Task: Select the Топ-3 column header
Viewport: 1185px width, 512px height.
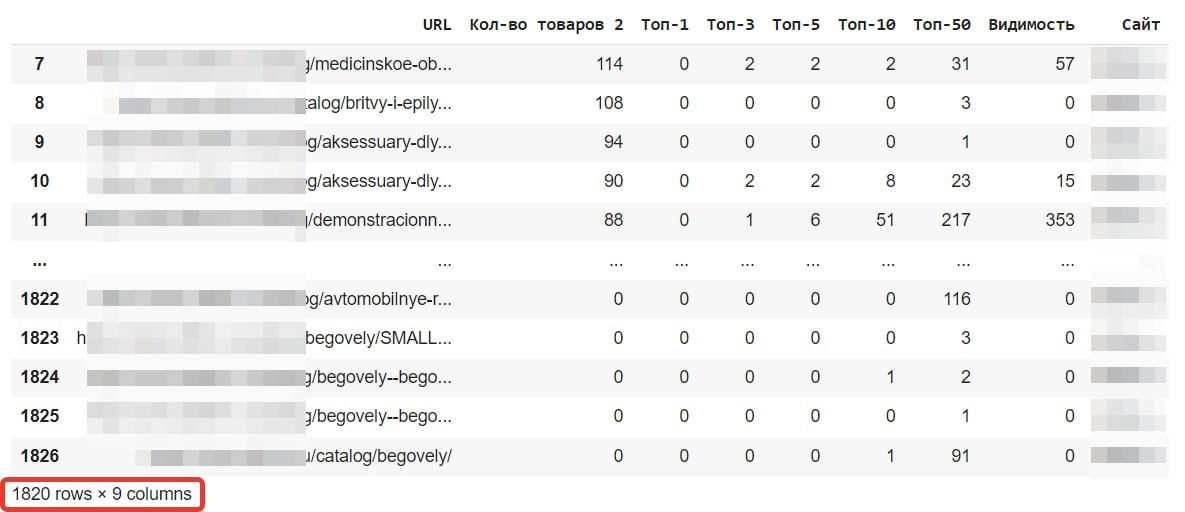Action: point(731,24)
